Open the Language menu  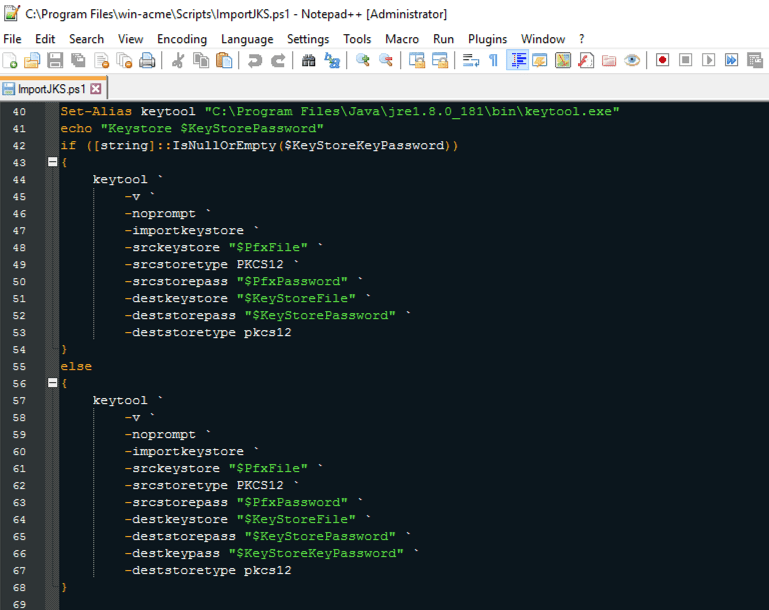coord(247,39)
